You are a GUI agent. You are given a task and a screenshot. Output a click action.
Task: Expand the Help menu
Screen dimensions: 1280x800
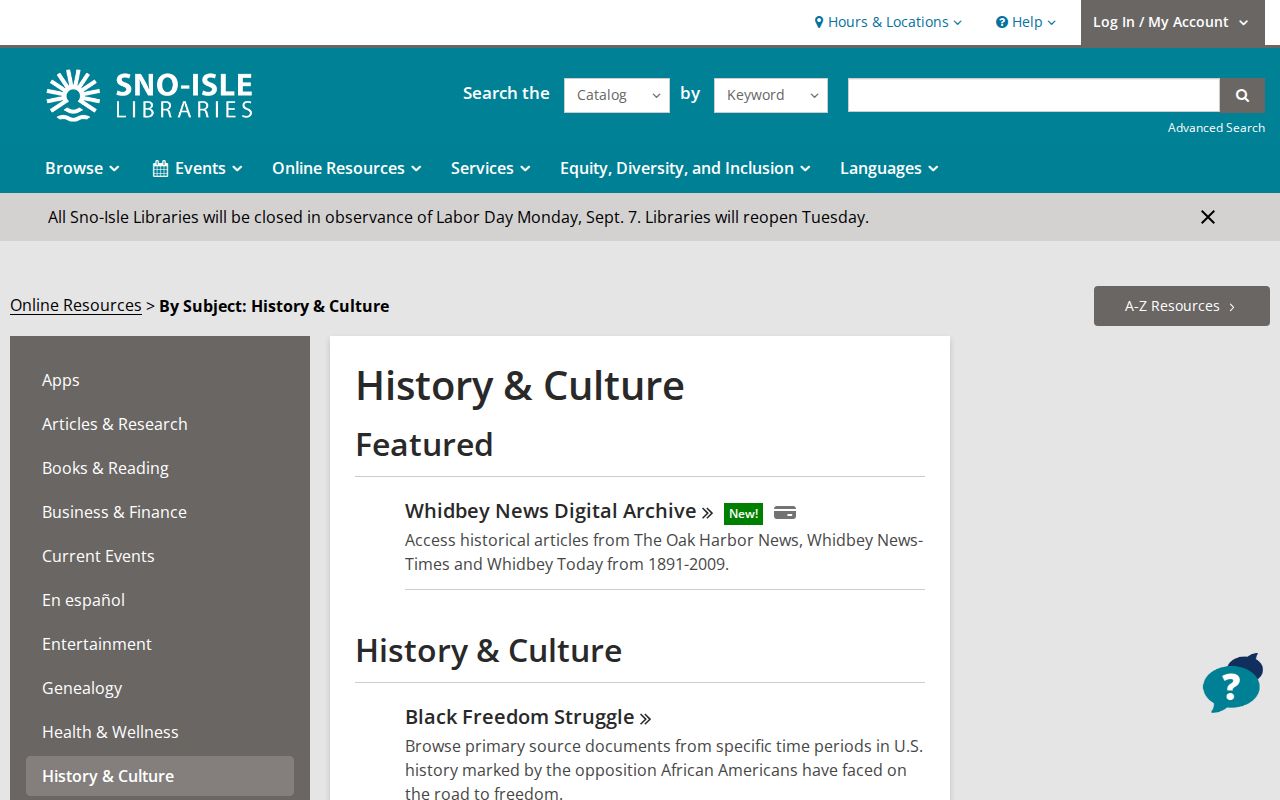point(1026,22)
